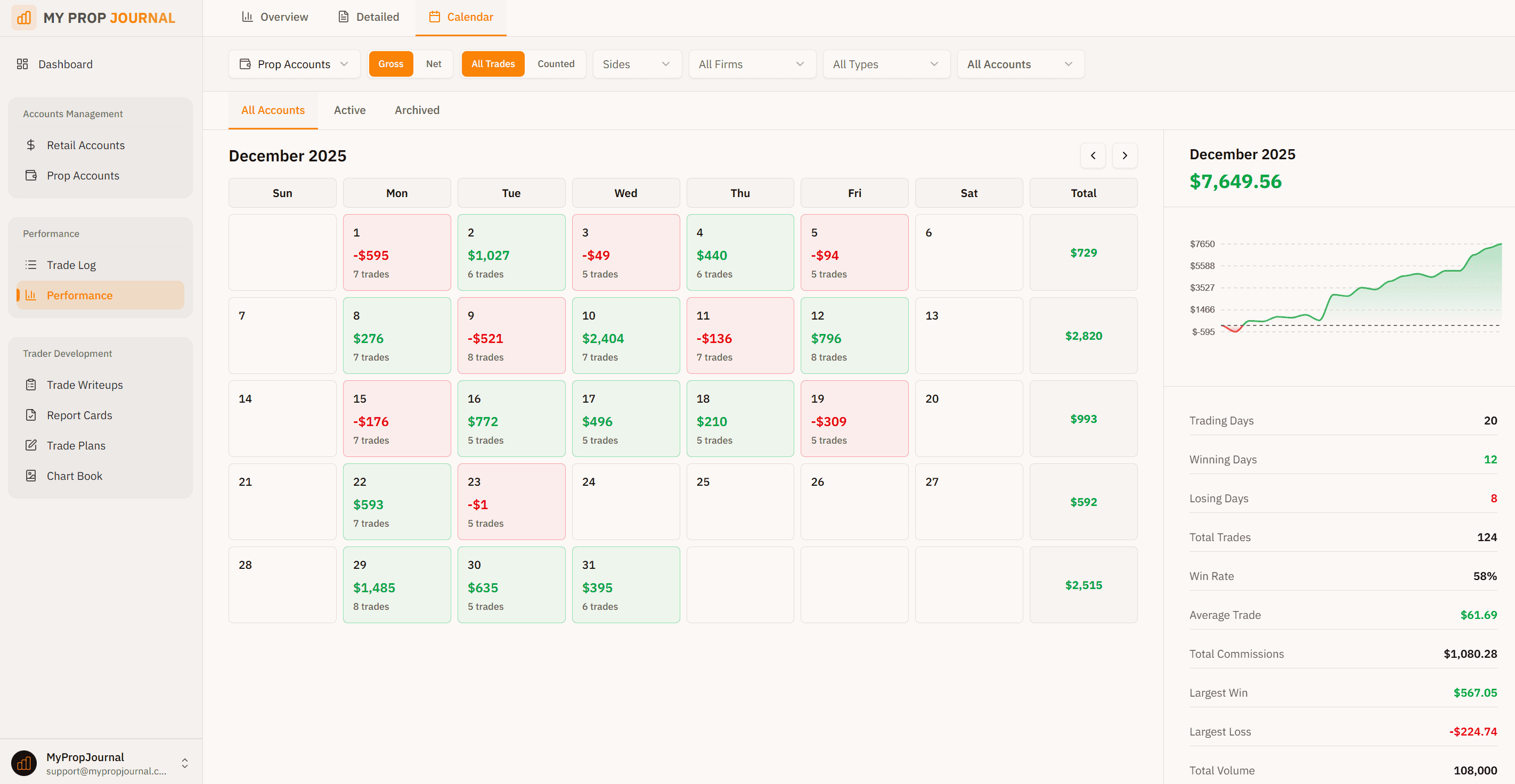Click the My Prop Journal logo icon

click(24, 18)
